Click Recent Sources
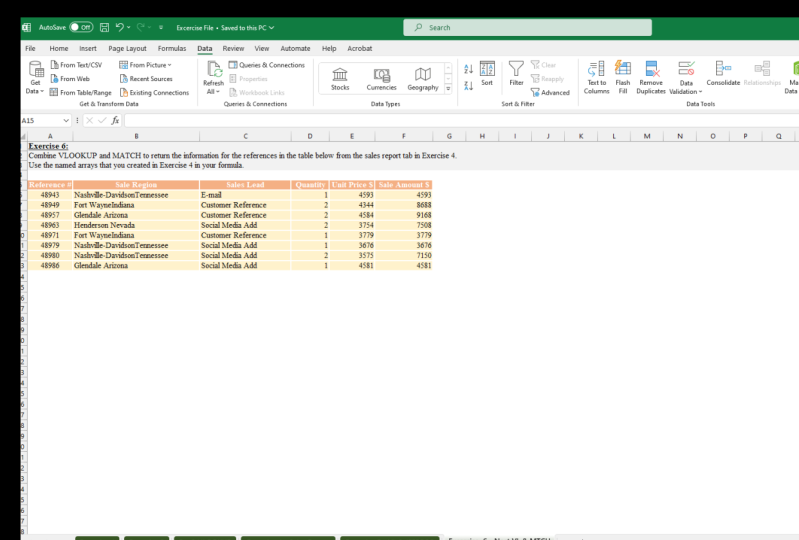Viewport: 799px width, 540px height. point(146,78)
